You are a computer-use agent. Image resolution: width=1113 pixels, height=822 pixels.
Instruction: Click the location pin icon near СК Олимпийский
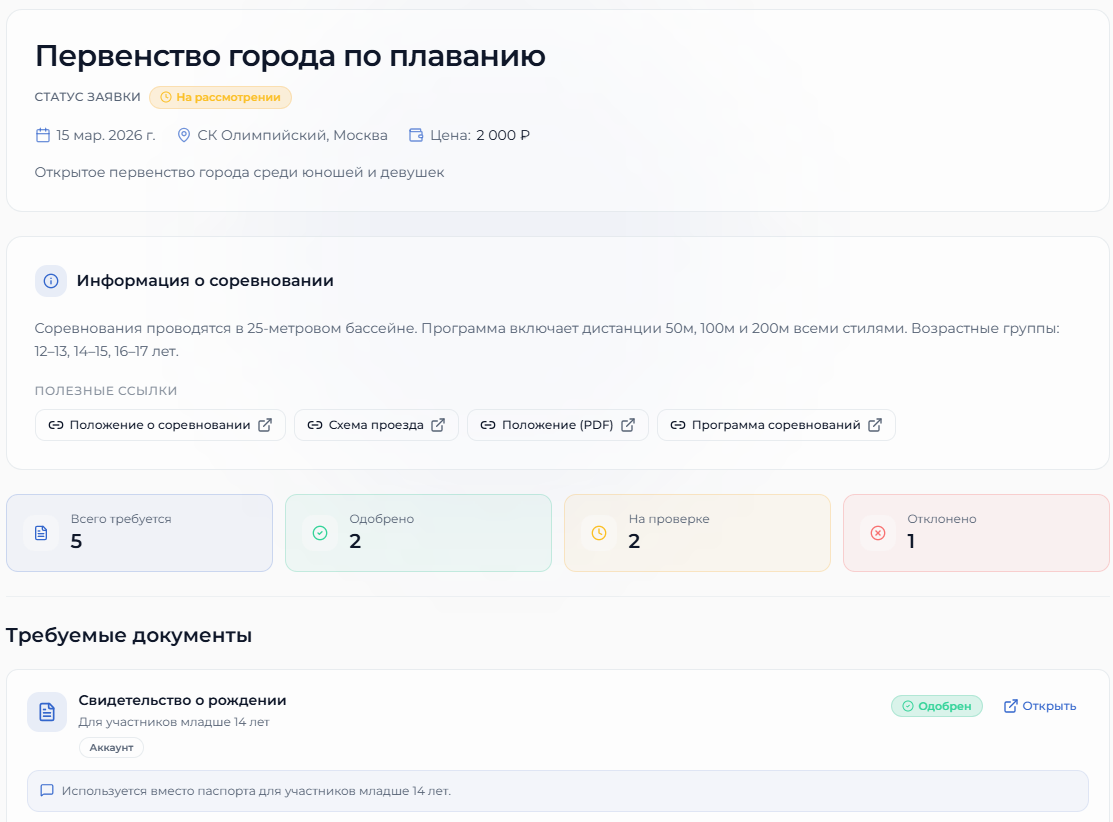(183, 134)
